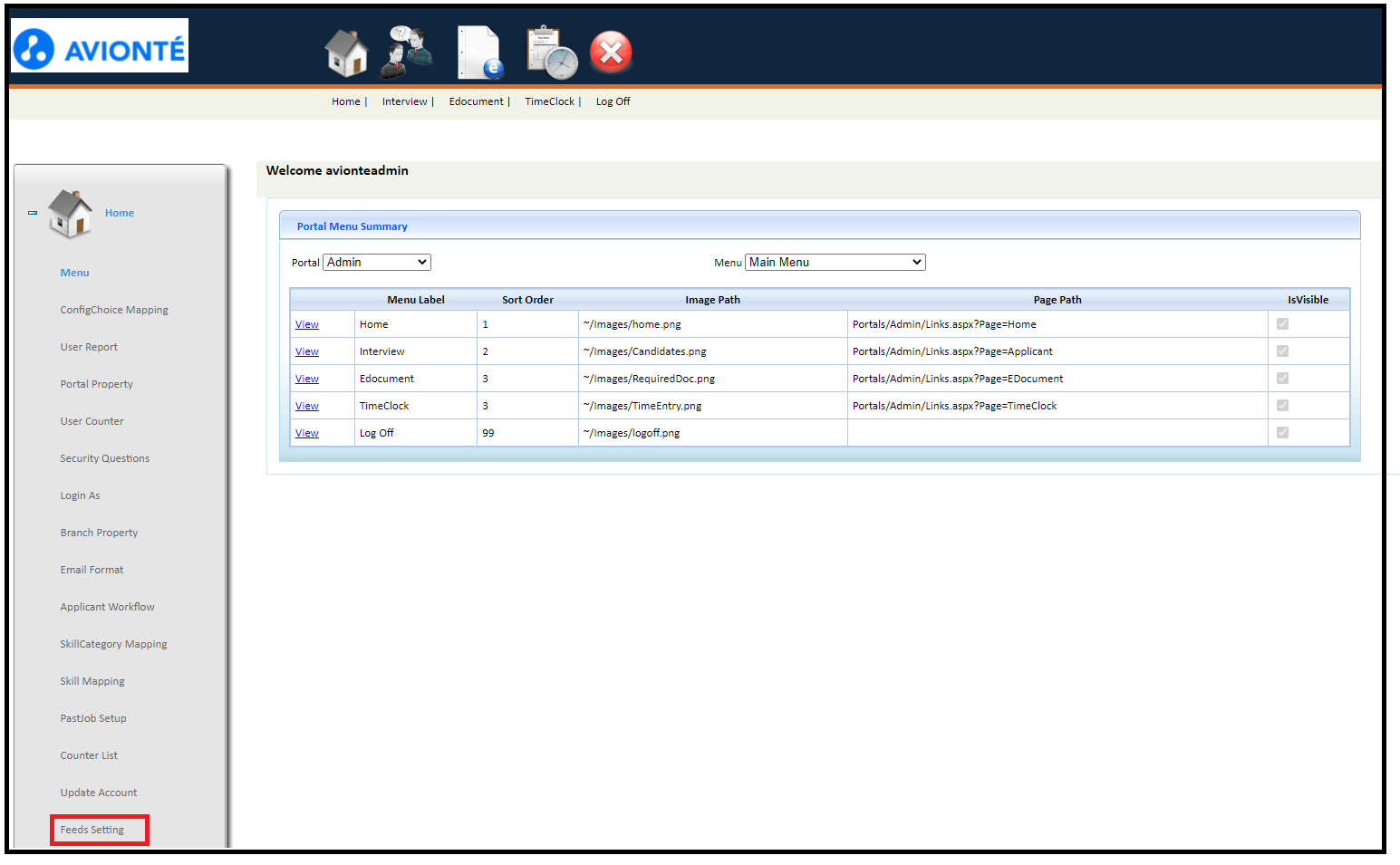Open User Report in sidebar

pos(89,347)
